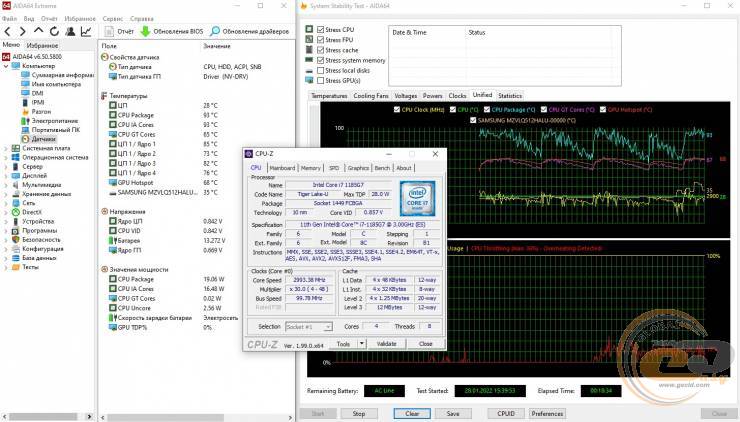Click the Отчёт report toolbar button
Image resolution: width=740 pixels, height=422 pixels.
119,32
